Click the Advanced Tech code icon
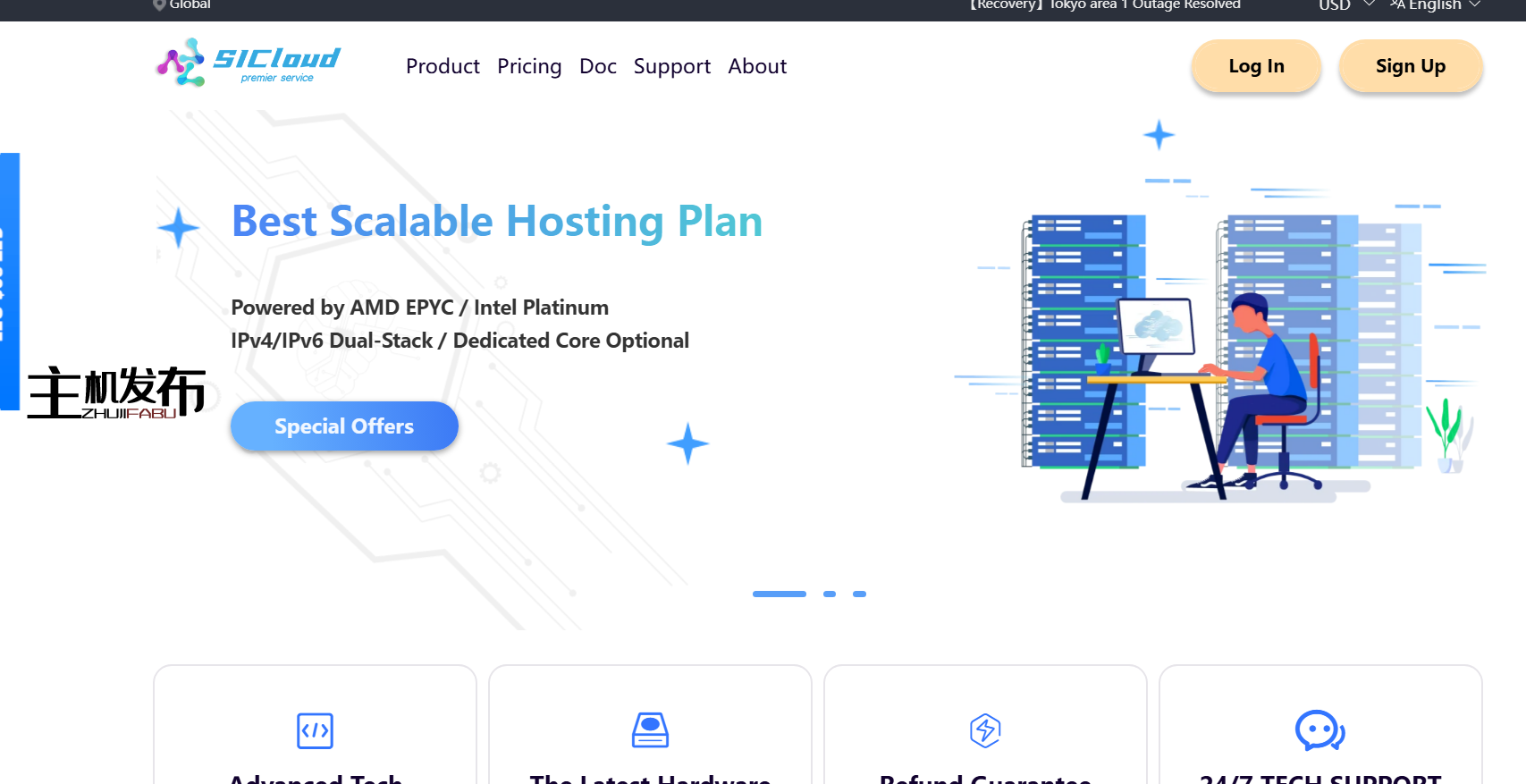This screenshot has height=784, width=1526. pyautogui.click(x=315, y=730)
